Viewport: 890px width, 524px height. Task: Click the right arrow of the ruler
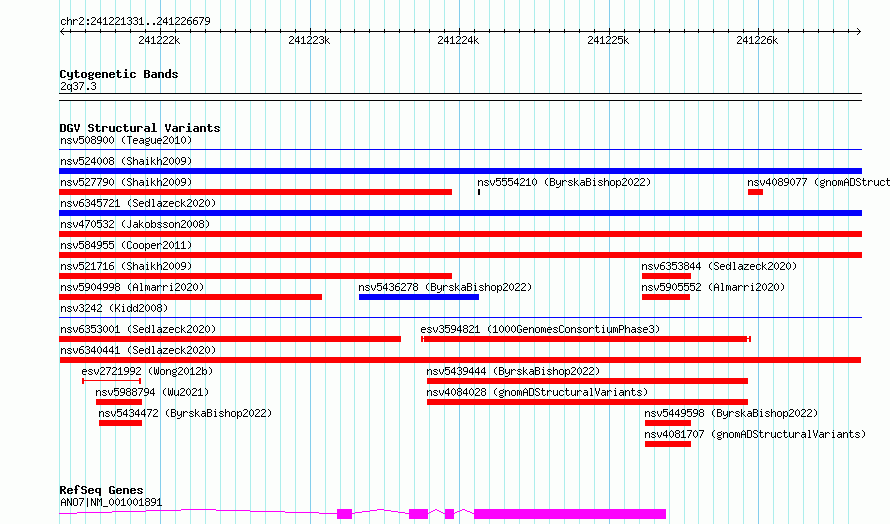[x=858, y=32]
